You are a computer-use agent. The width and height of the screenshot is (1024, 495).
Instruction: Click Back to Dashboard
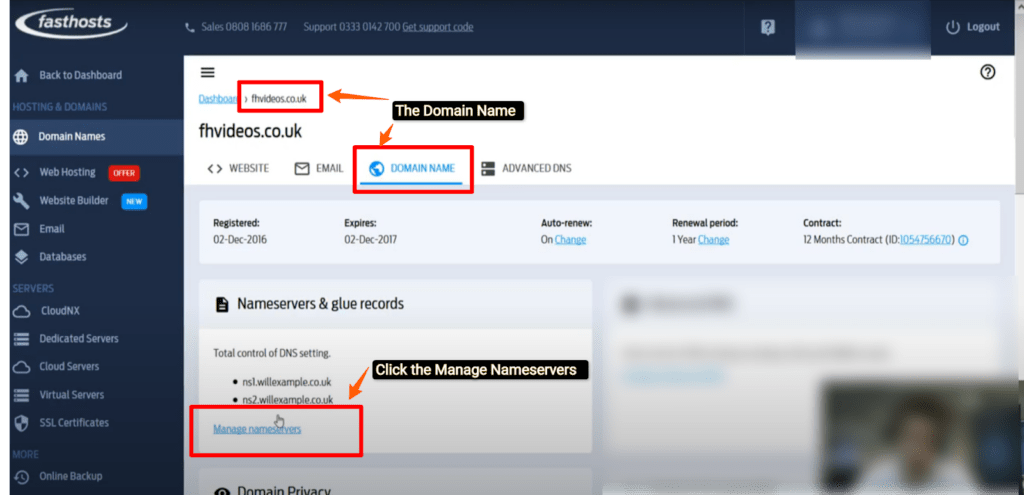80,75
